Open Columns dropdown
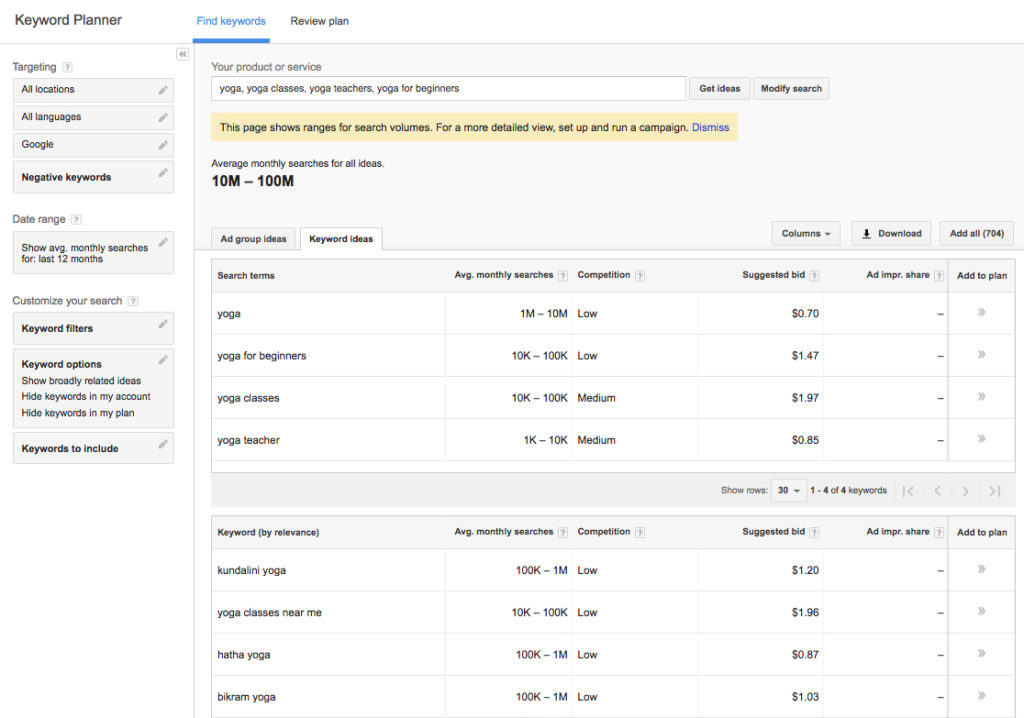The height and width of the screenshot is (718, 1024). (x=806, y=234)
